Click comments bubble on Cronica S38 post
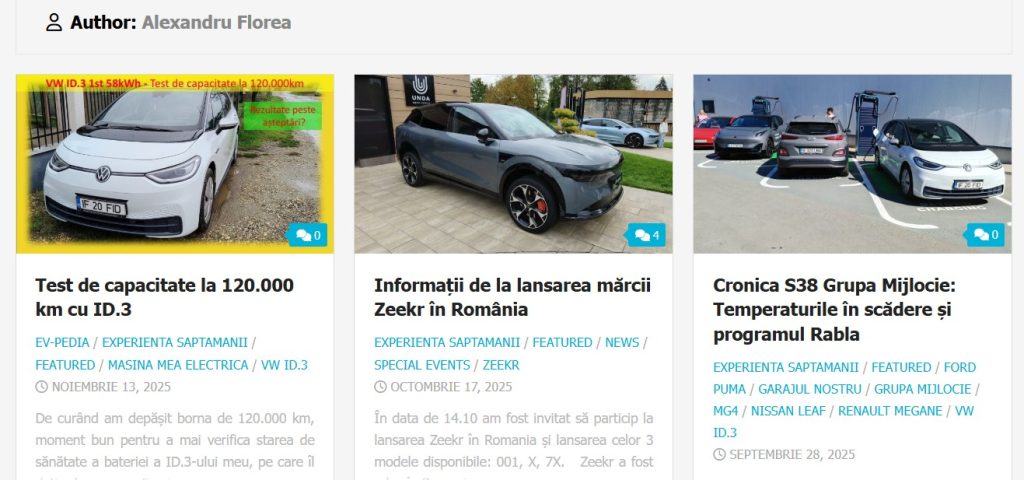The image size is (1024, 480). coord(985,235)
